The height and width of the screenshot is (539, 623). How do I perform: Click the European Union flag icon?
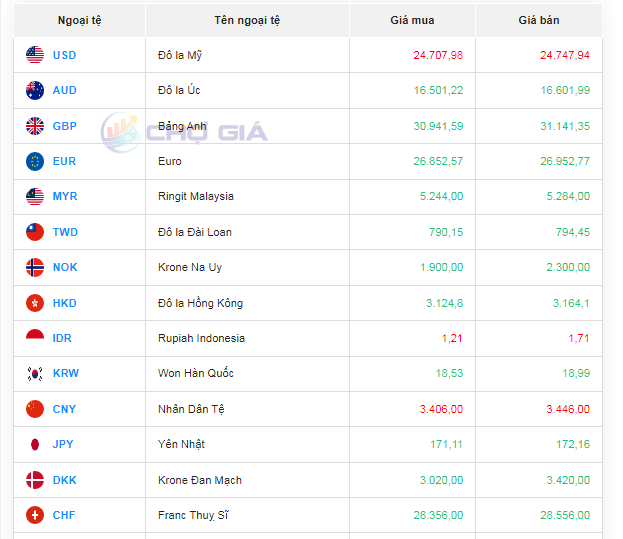35,161
